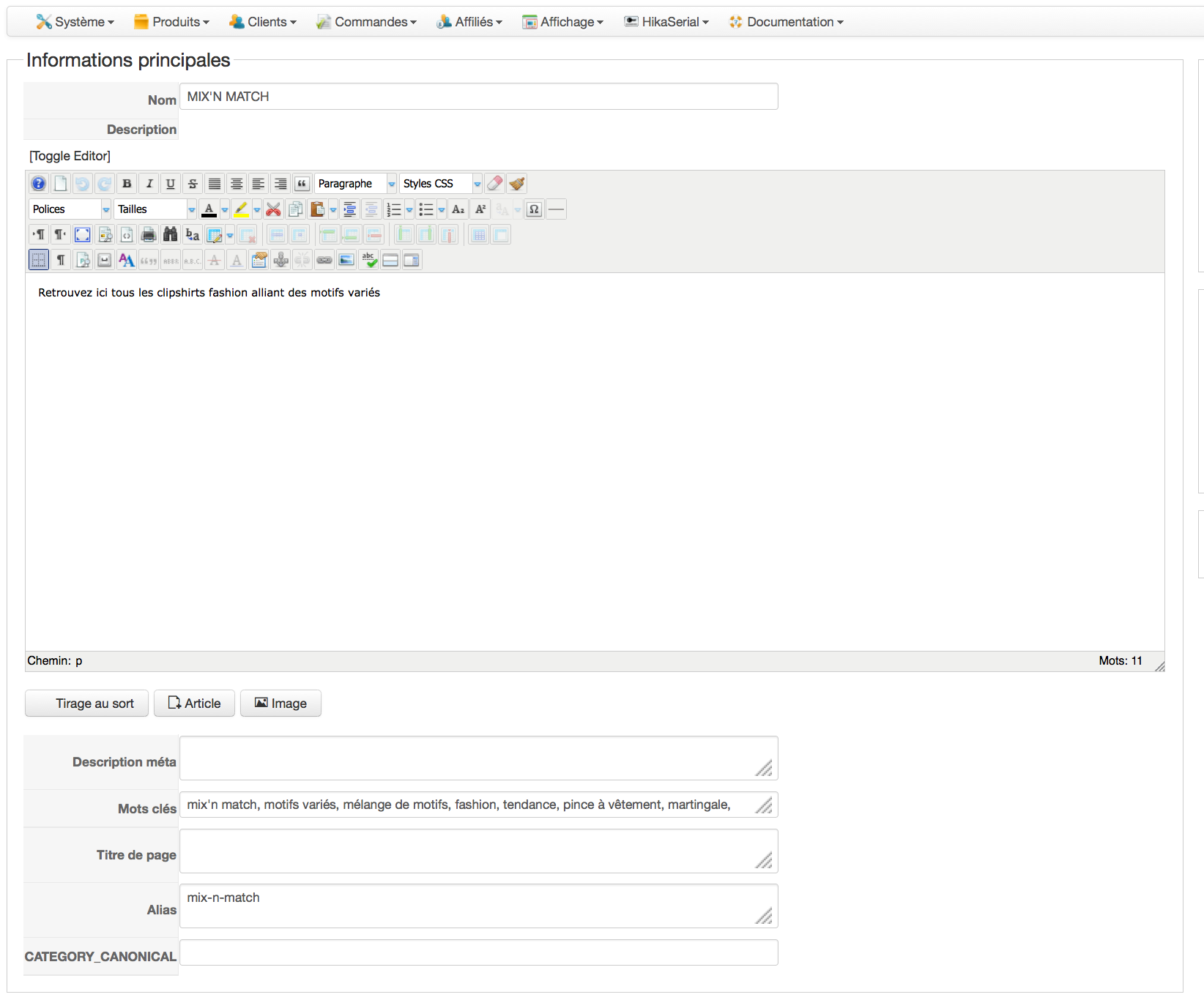The image size is (1204, 1000).
Task: Click the clipboard Paste icon
Action: pyautogui.click(x=317, y=209)
